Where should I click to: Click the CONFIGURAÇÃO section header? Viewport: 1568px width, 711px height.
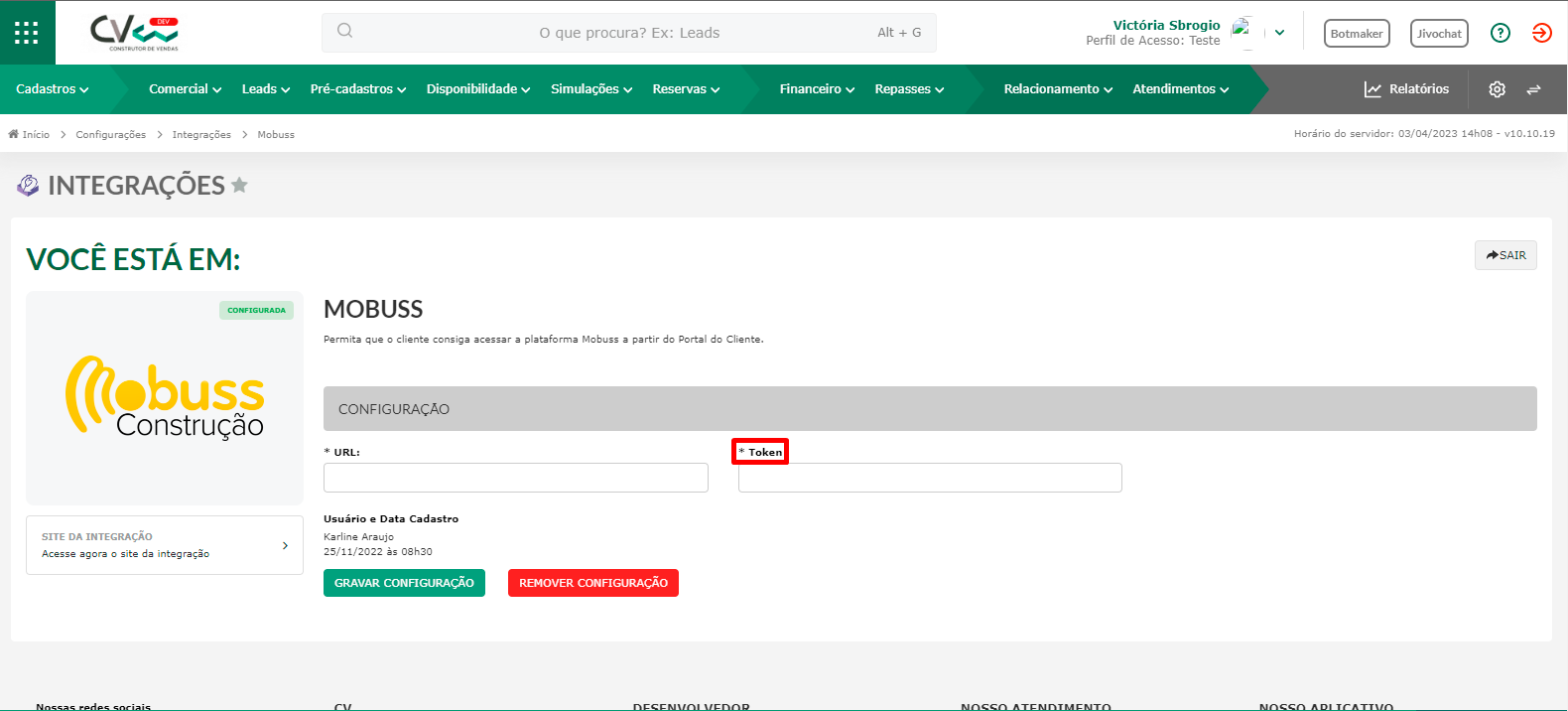click(930, 408)
